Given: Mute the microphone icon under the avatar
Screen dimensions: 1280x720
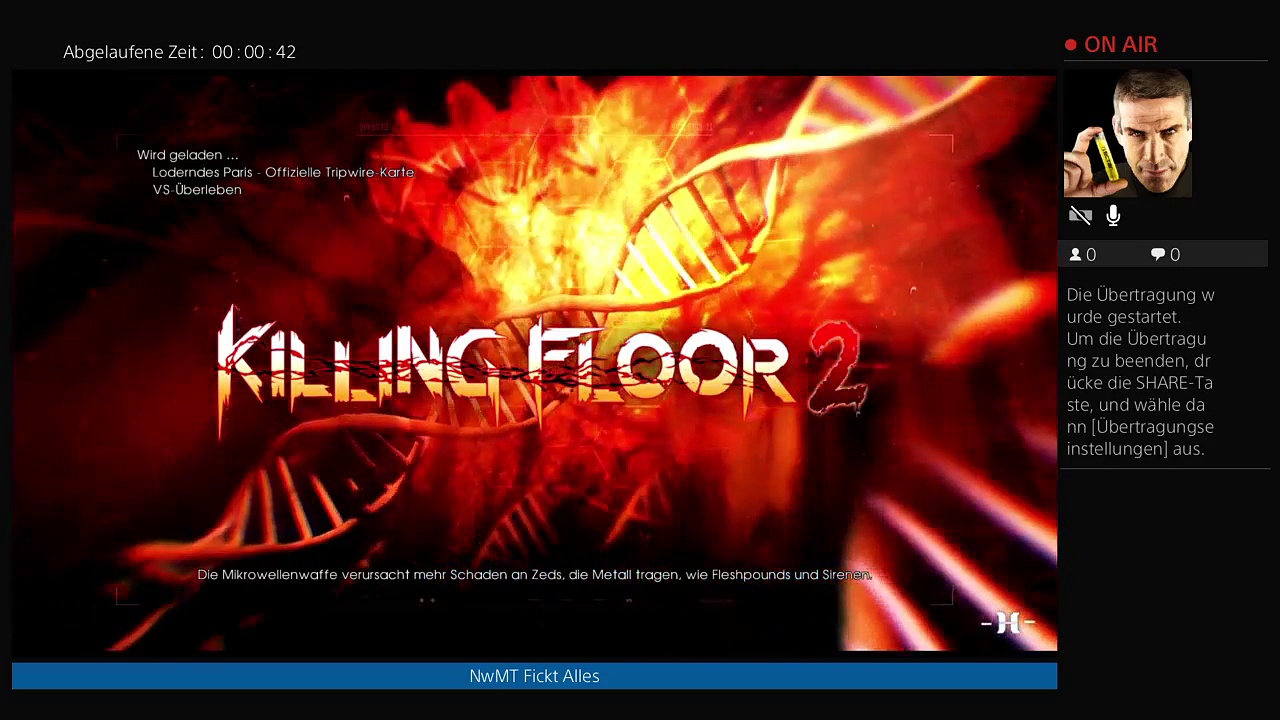Looking at the screenshot, I should [x=1113, y=216].
